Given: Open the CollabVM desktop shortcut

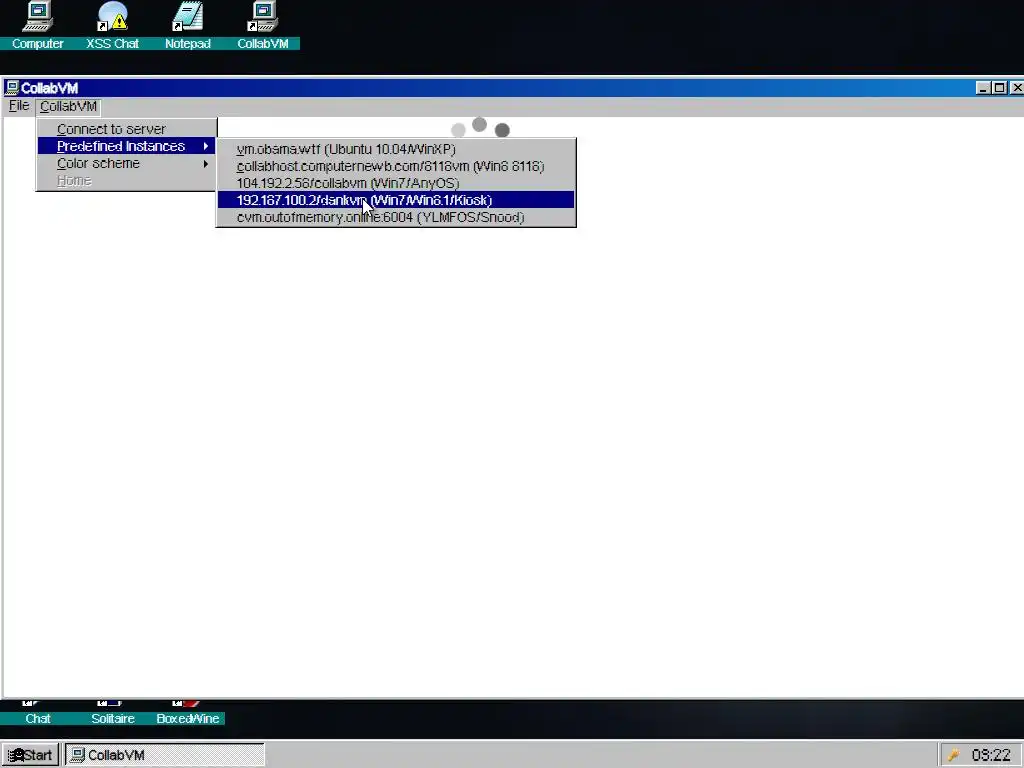Looking at the screenshot, I should click(263, 25).
